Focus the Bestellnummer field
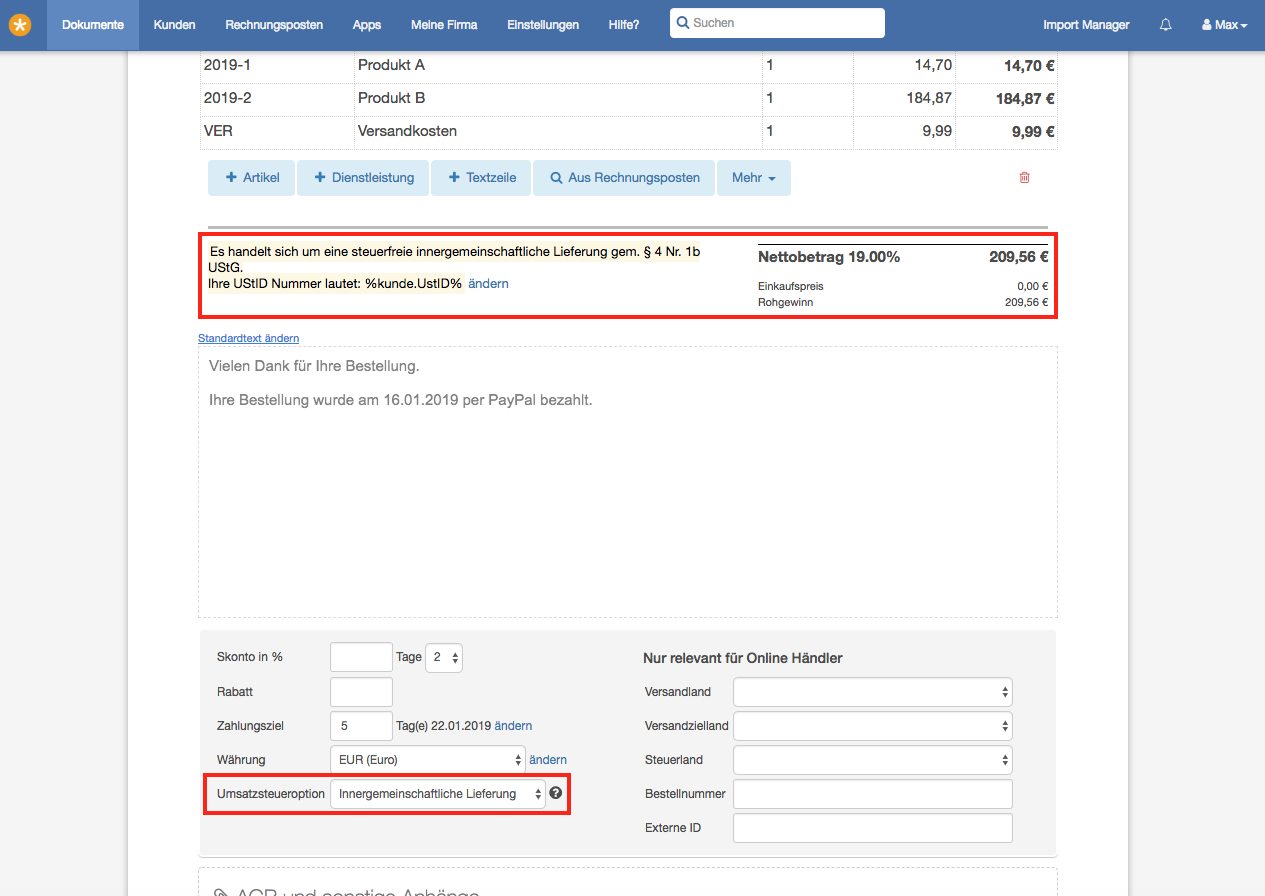The image size is (1265, 896). (x=873, y=794)
